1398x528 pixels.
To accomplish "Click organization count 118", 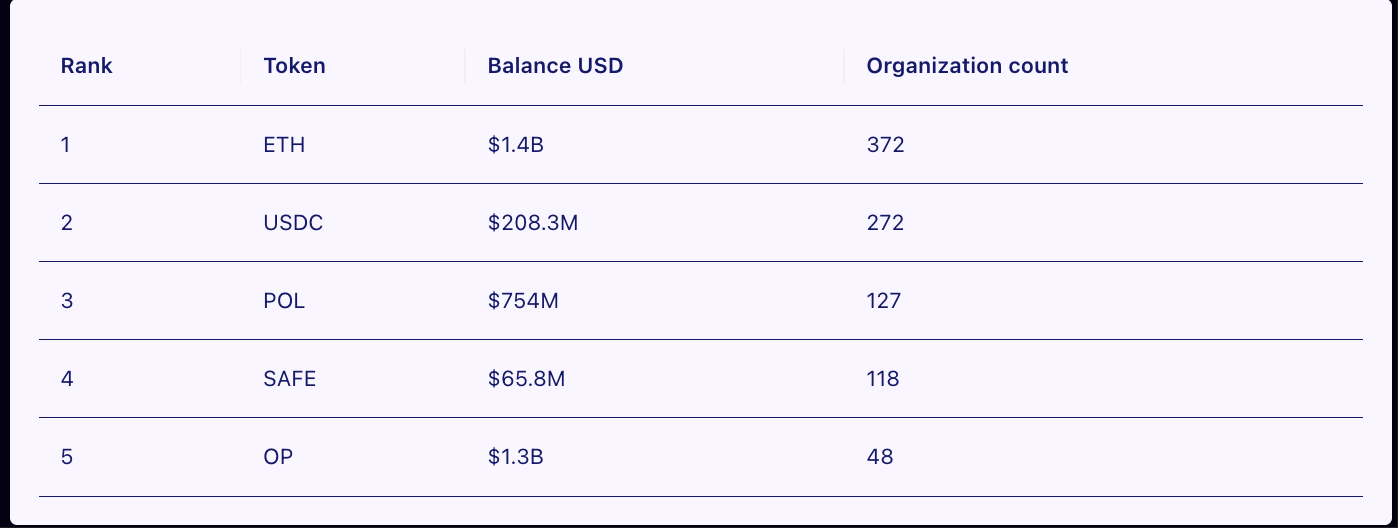I will coord(883,379).
